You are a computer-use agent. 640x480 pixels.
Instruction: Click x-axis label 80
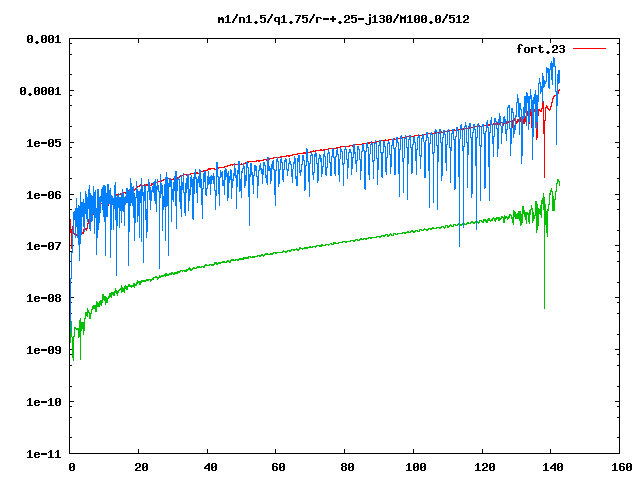pyautogui.click(x=347, y=467)
